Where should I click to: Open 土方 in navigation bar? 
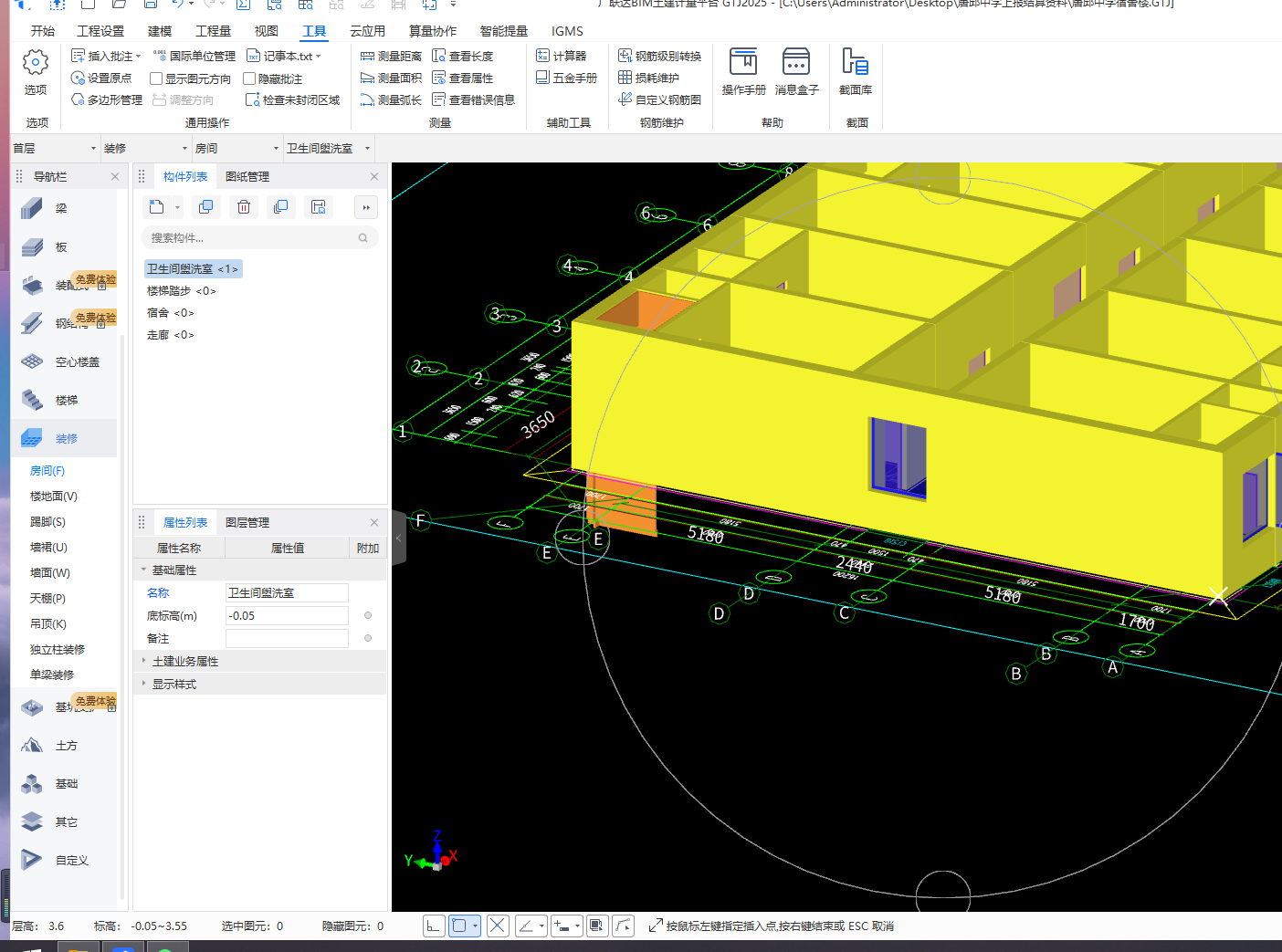tap(66, 746)
